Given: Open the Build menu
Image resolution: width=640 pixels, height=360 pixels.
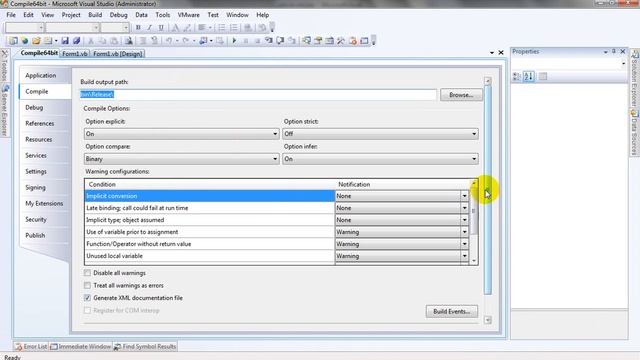Looking at the screenshot, I should [95, 15].
